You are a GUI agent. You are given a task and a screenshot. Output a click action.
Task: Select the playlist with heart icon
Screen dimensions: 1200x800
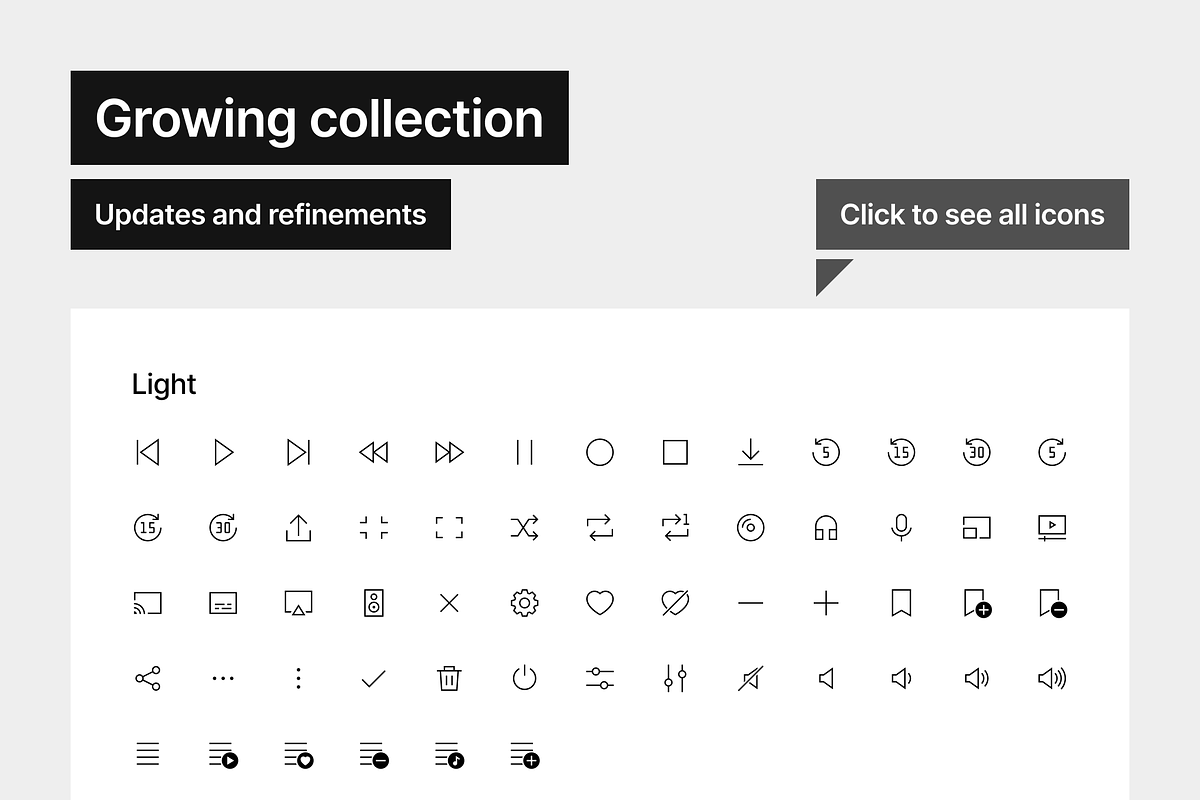298,754
